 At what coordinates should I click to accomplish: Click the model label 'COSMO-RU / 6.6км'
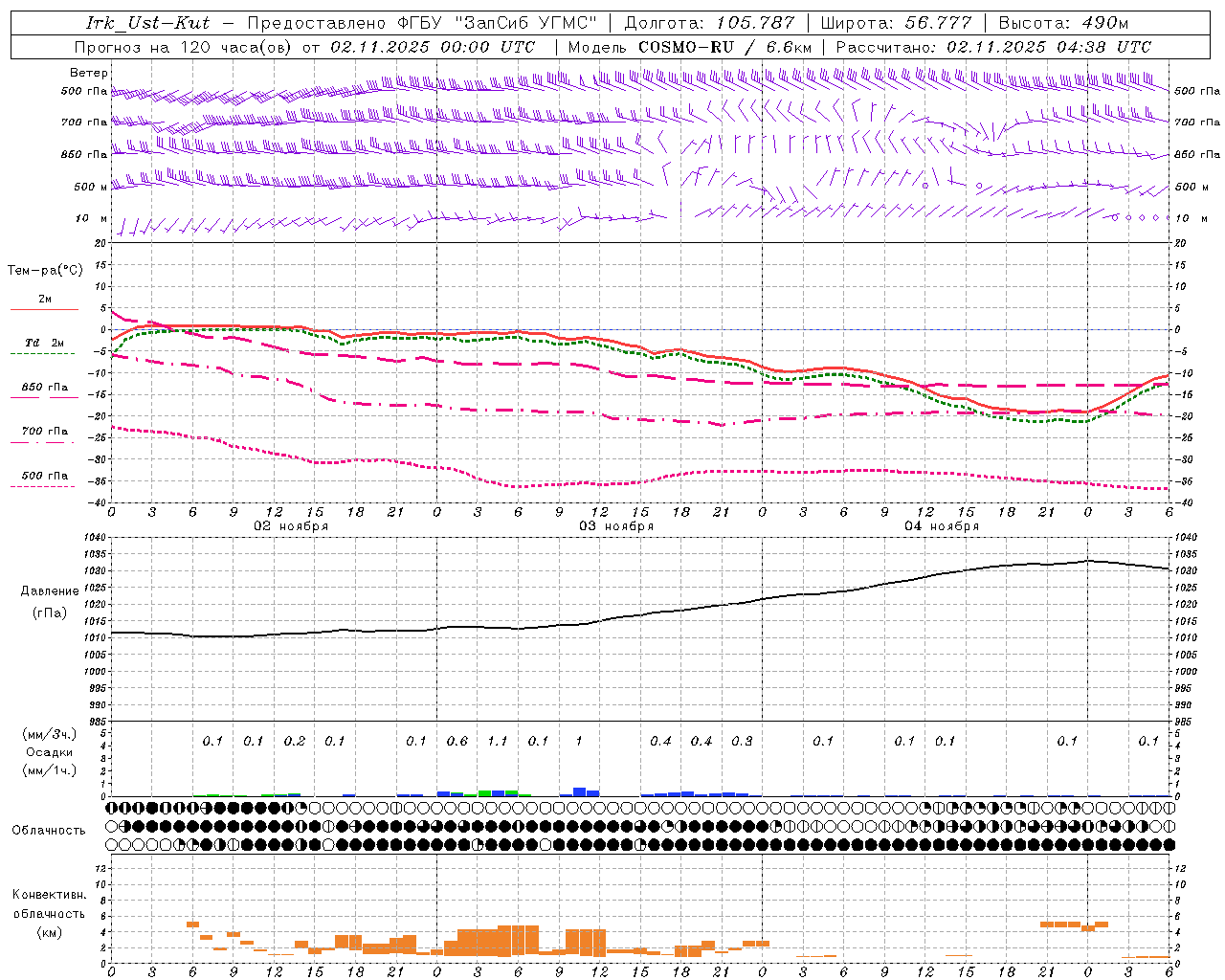pos(724,47)
